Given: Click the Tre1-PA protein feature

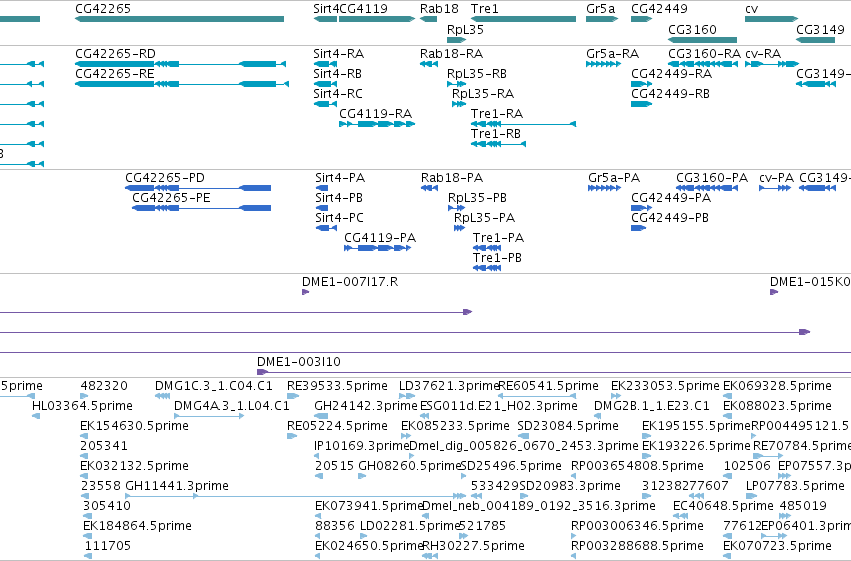Looking at the screenshot, I should point(487,248).
